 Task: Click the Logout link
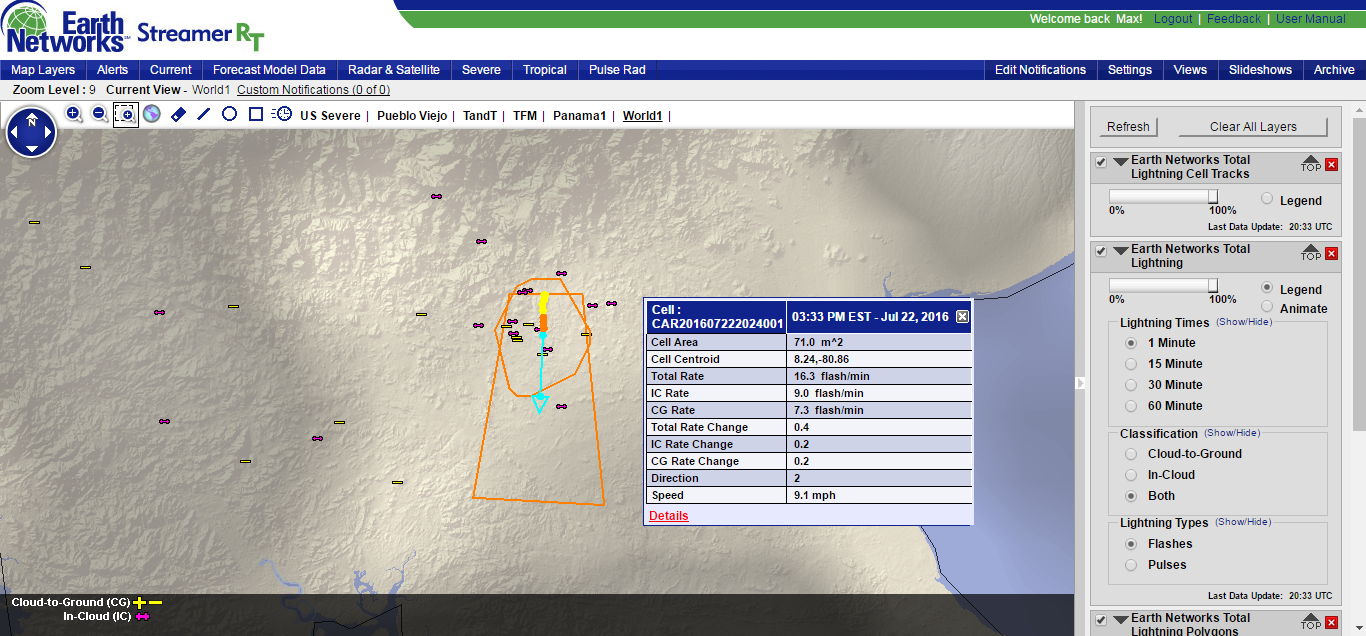click(x=1173, y=19)
